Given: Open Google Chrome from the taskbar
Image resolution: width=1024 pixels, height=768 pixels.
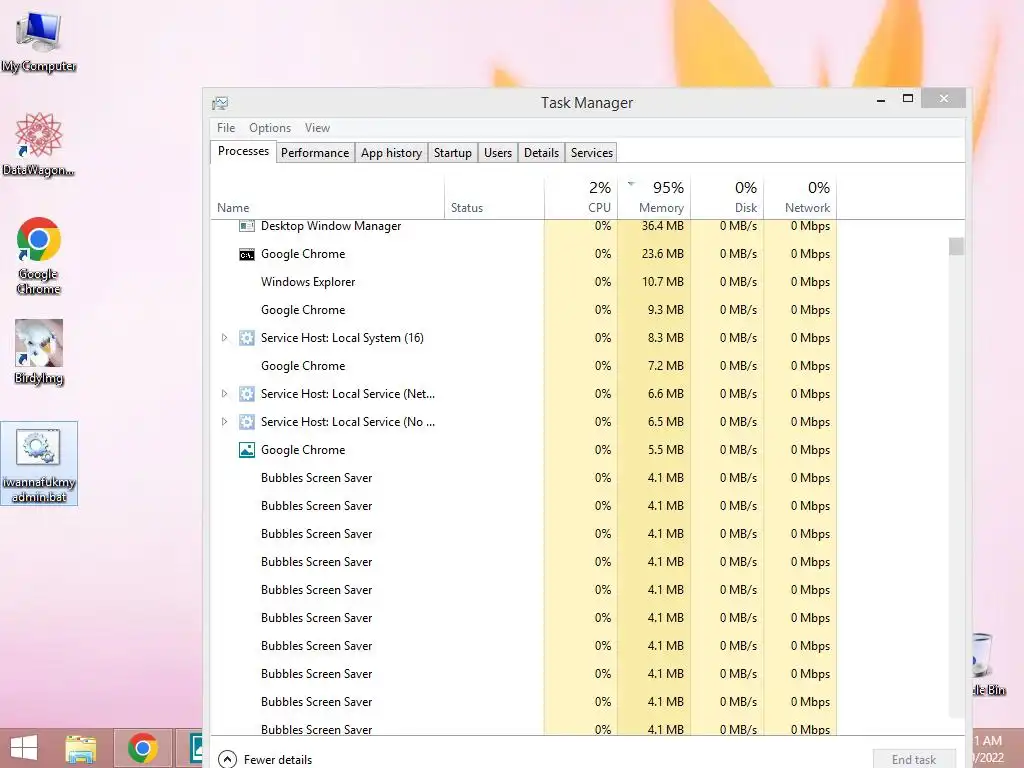Looking at the screenshot, I should (x=142, y=748).
